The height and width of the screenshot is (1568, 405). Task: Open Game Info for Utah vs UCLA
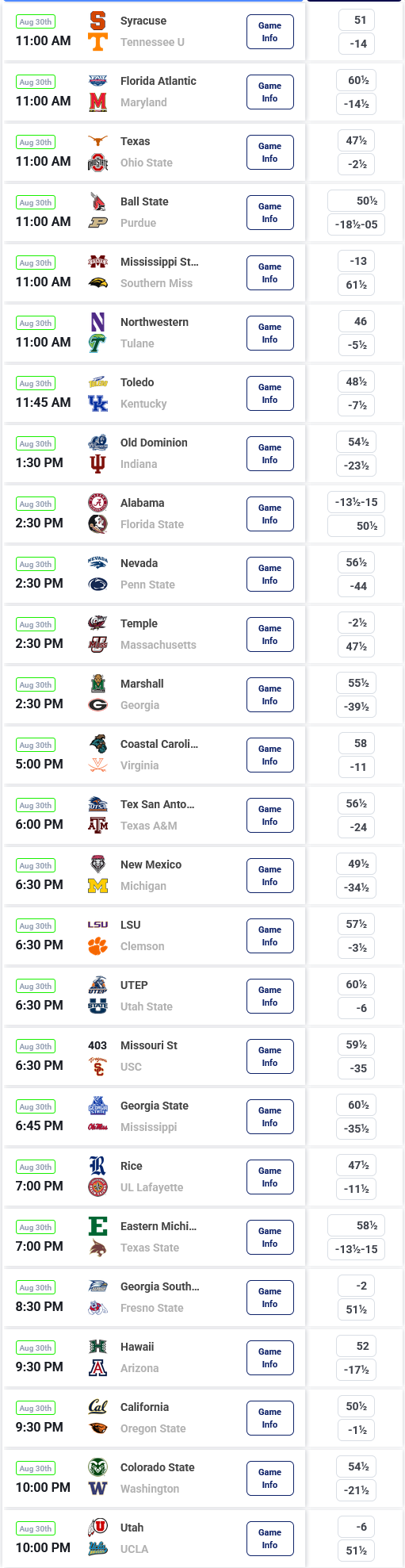(x=269, y=1539)
